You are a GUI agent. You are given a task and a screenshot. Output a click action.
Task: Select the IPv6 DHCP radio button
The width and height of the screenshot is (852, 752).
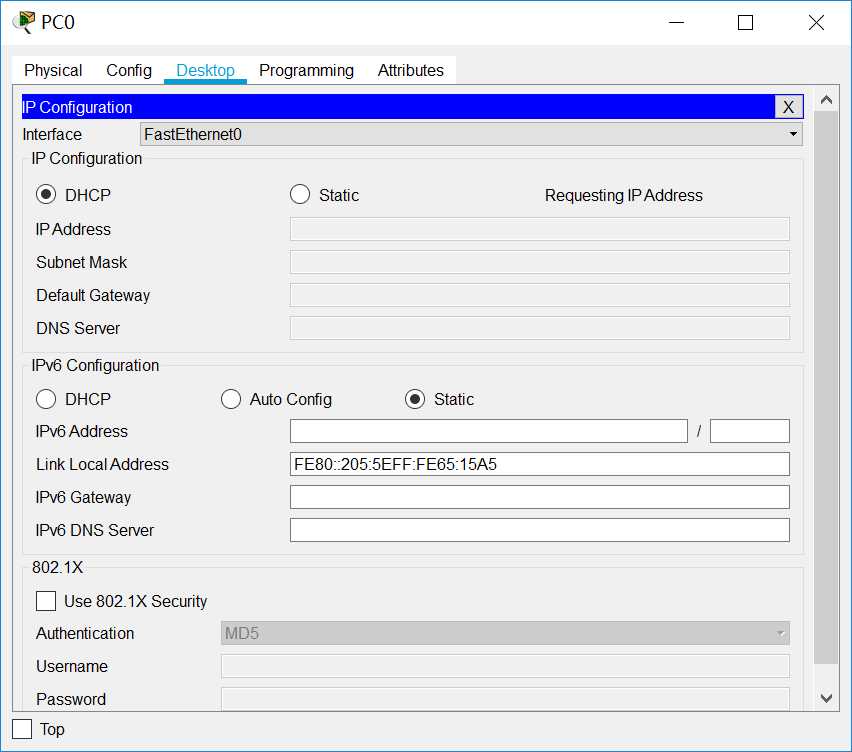[x=46, y=399]
